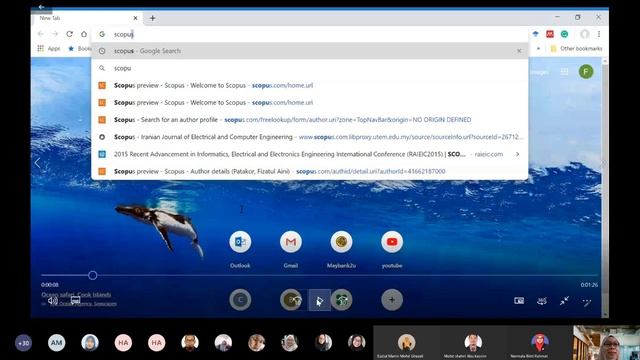The height and width of the screenshot is (360, 640).
Task: Toggle captions in the video player
Action: coord(75,301)
